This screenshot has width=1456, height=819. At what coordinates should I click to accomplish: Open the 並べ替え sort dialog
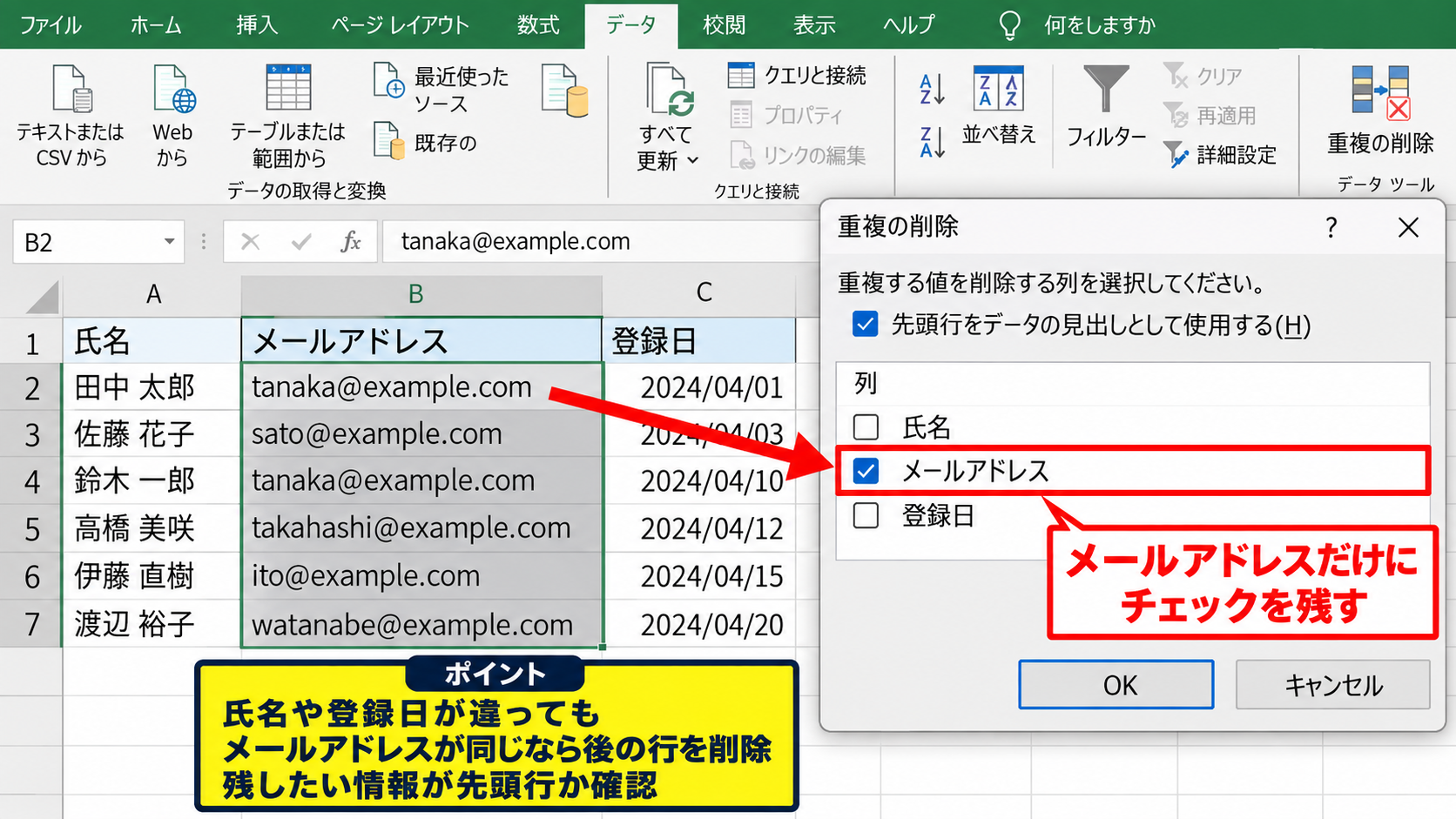click(999, 104)
